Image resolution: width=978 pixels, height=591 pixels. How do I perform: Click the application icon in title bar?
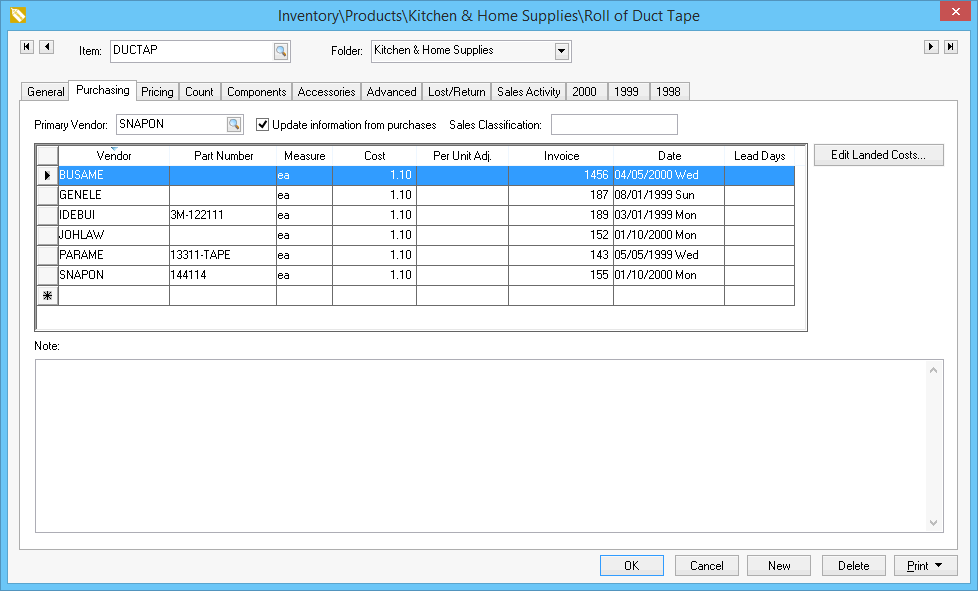(x=17, y=16)
